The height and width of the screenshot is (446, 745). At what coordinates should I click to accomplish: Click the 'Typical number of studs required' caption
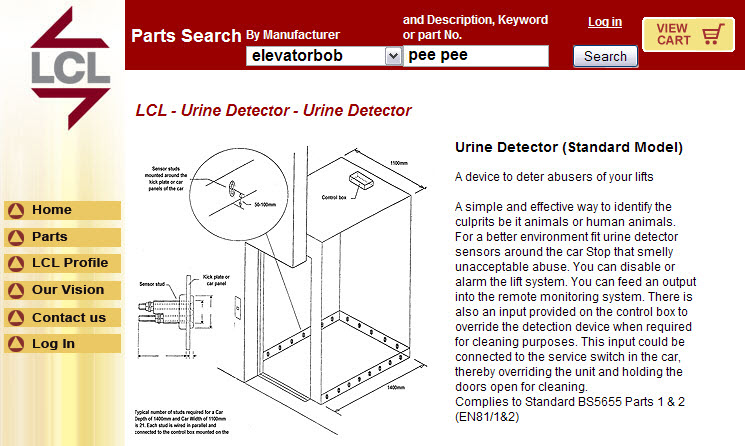(181, 422)
